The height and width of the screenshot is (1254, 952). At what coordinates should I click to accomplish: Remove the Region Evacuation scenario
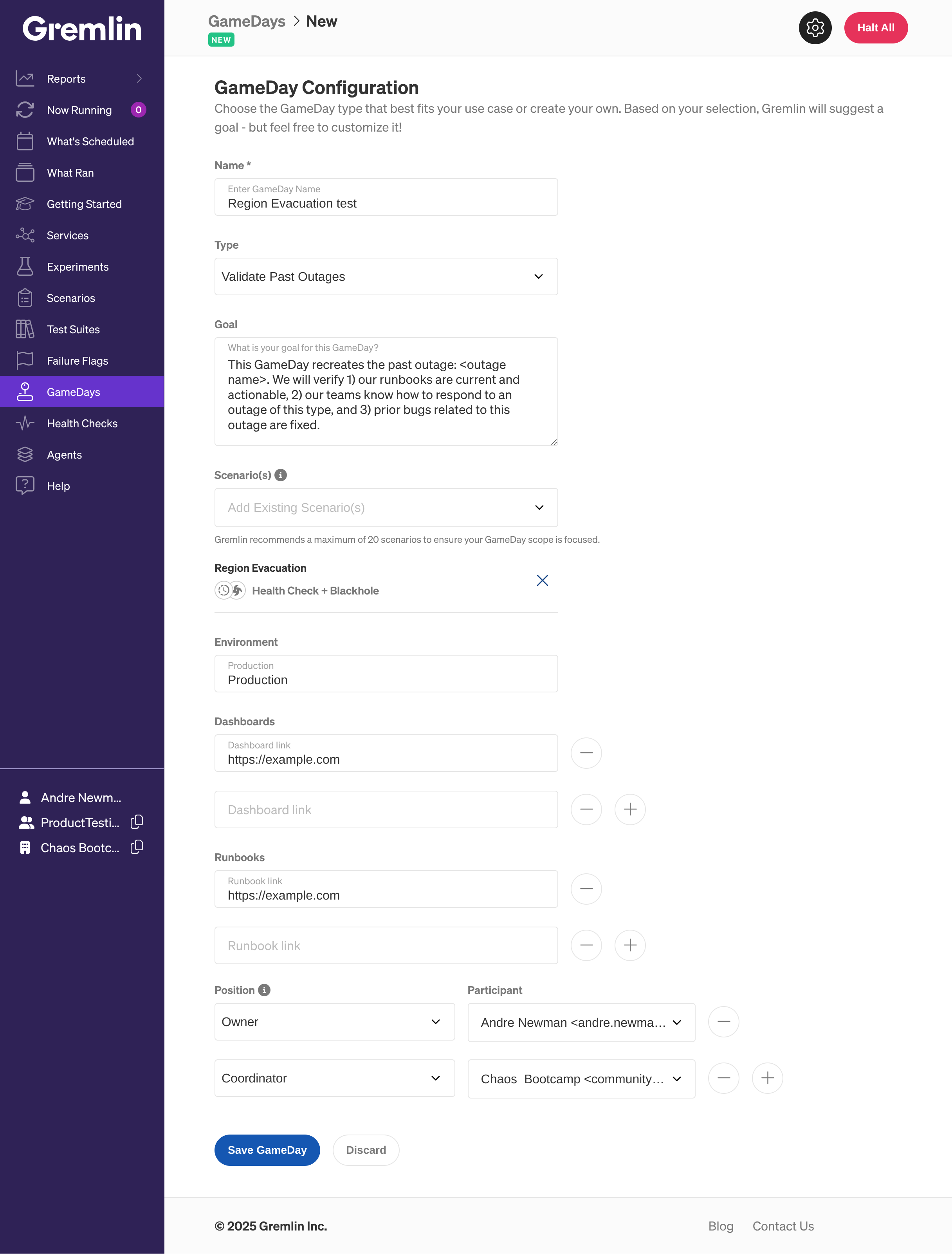(x=542, y=580)
